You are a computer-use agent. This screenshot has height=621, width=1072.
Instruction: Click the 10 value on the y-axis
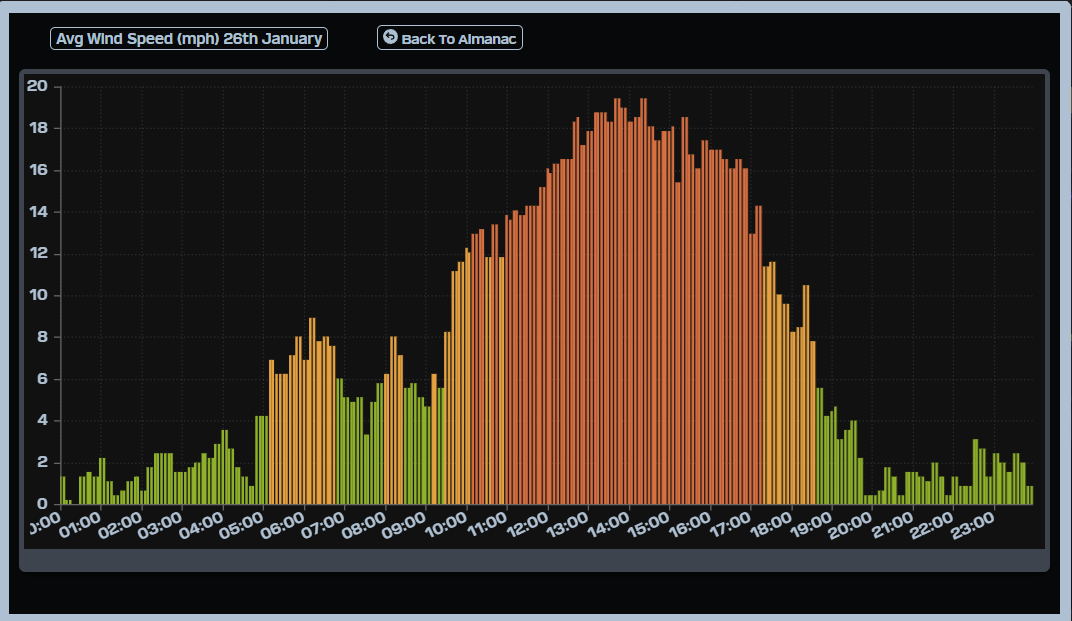(38, 295)
